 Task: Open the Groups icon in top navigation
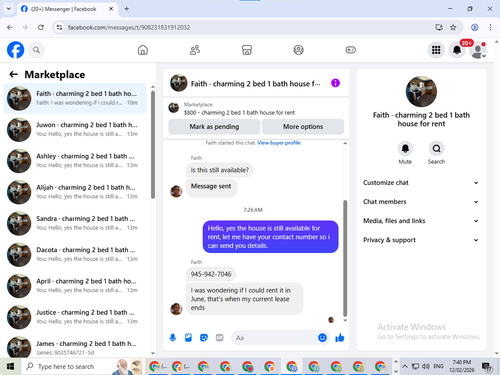coord(298,50)
